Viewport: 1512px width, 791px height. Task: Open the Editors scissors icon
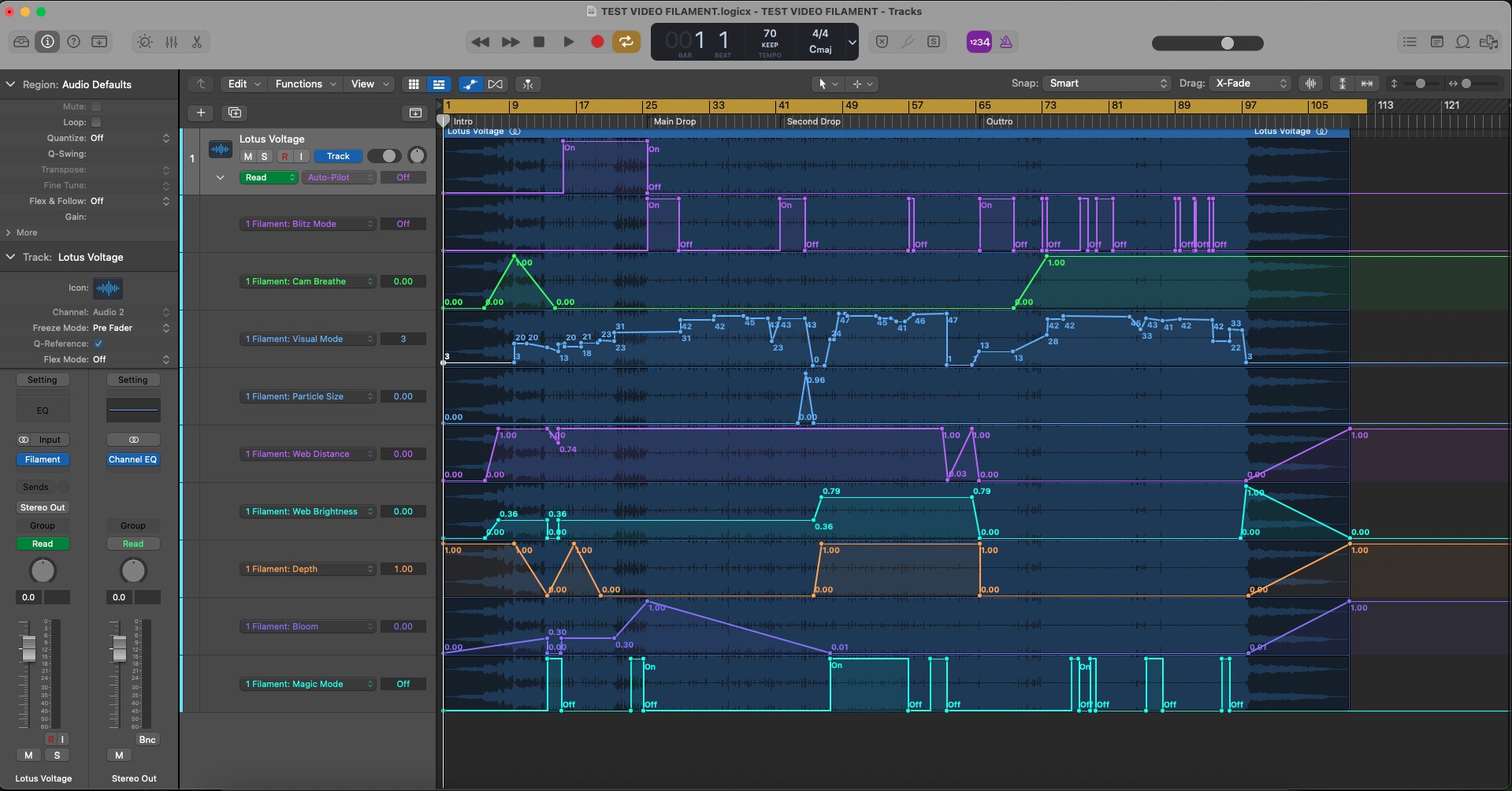pyautogui.click(x=197, y=42)
